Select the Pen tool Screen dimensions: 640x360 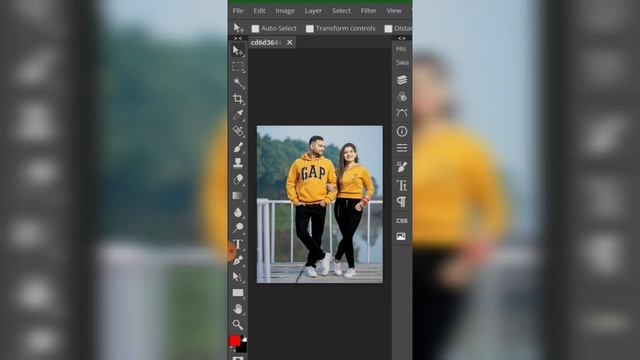[238, 260]
